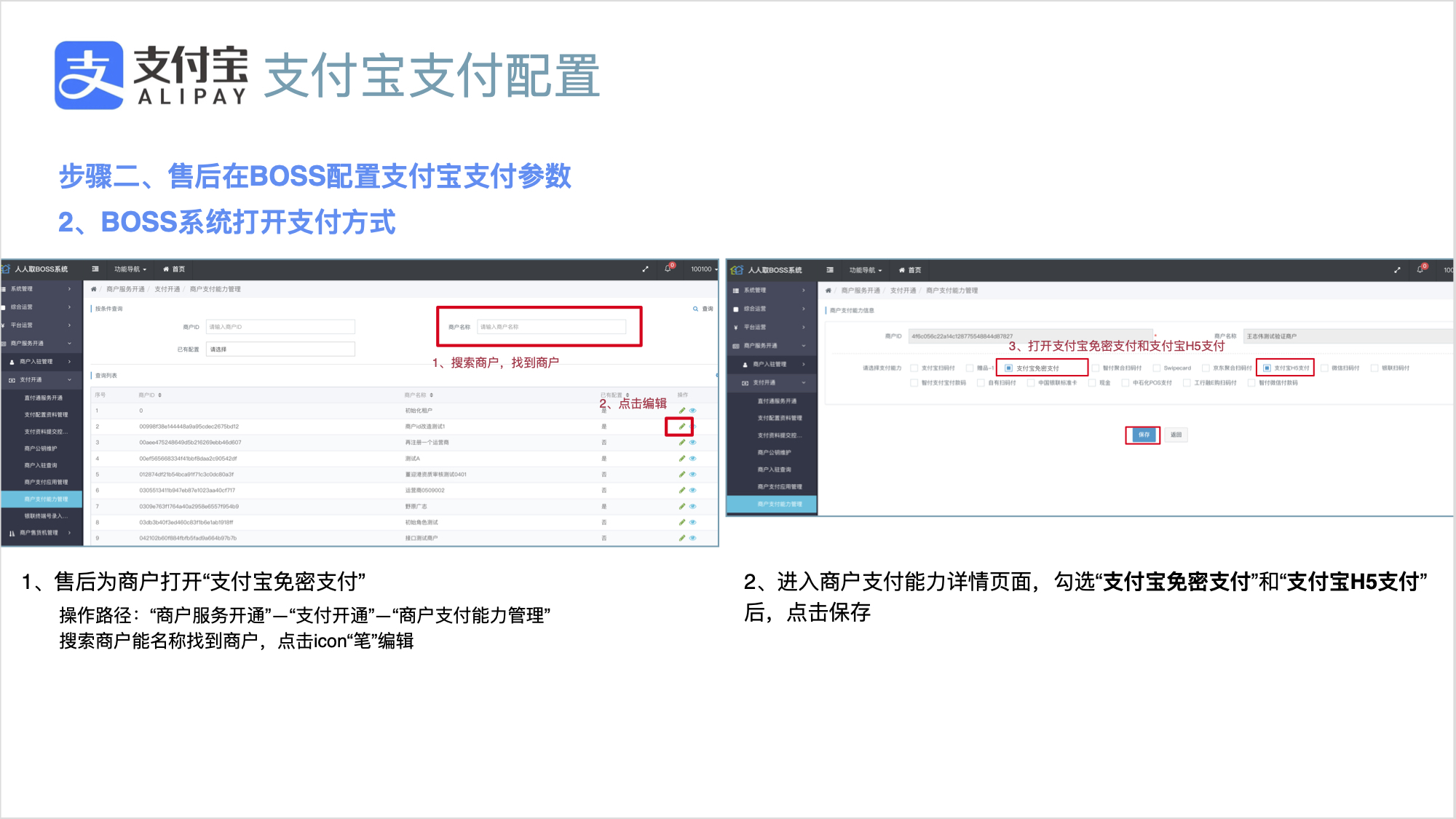Image resolution: width=1456 pixels, height=819 pixels.
Task: Click edit pencil for row 商户id改造测试1
Action: pyautogui.click(x=682, y=427)
